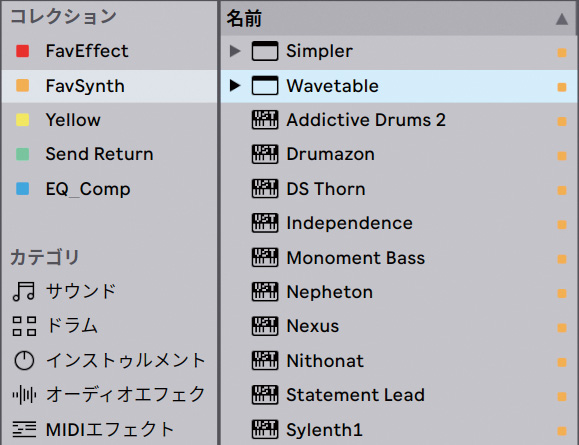Click orange tag on Independence row
This screenshot has height=445, width=579.
point(562,225)
